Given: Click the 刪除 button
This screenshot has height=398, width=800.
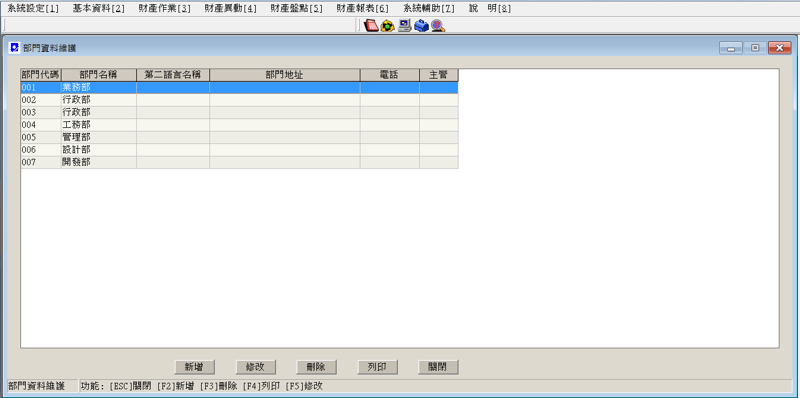Looking at the screenshot, I should [316, 367].
